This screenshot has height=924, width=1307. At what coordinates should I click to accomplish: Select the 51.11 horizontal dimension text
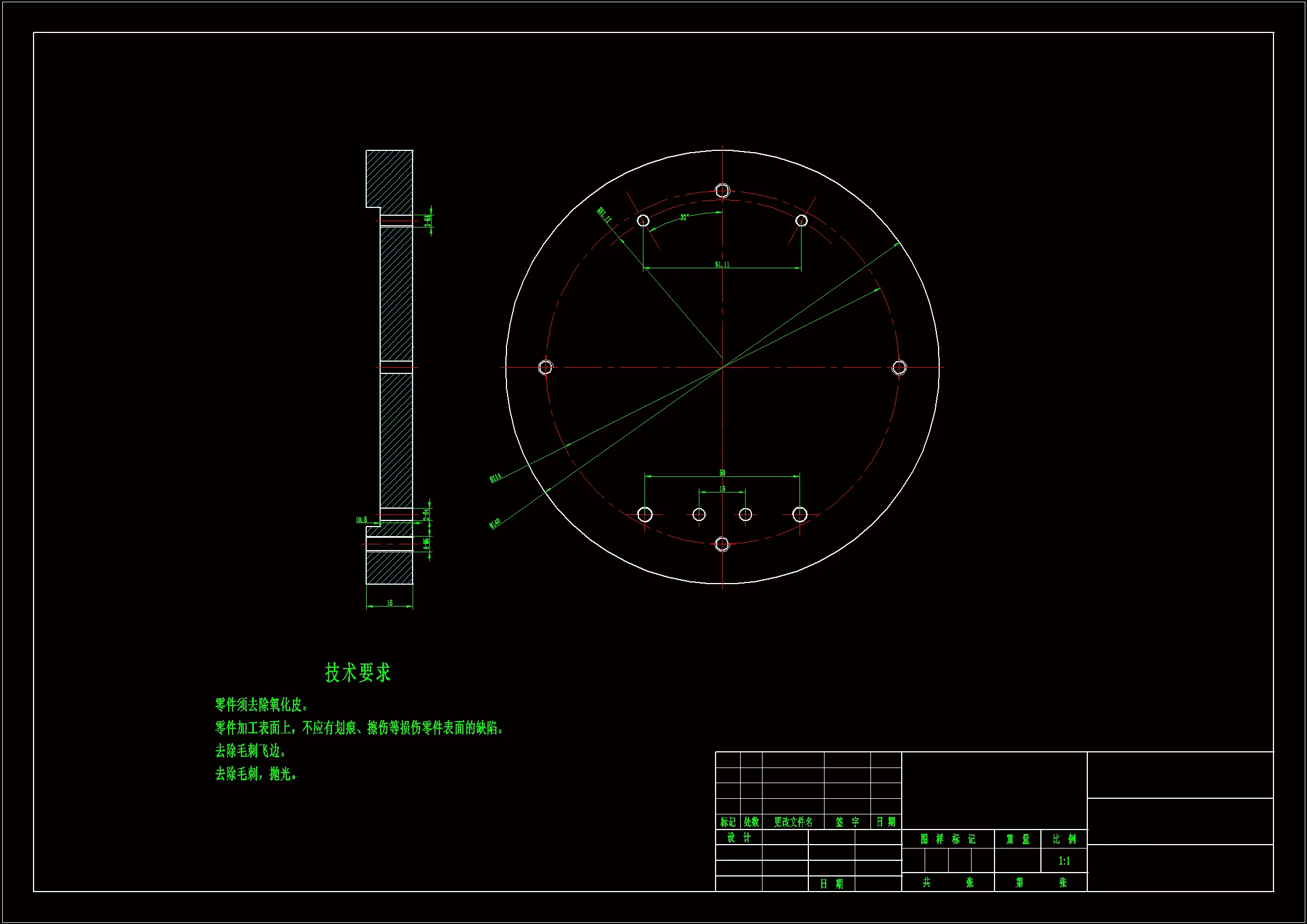[x=722, y=264]
